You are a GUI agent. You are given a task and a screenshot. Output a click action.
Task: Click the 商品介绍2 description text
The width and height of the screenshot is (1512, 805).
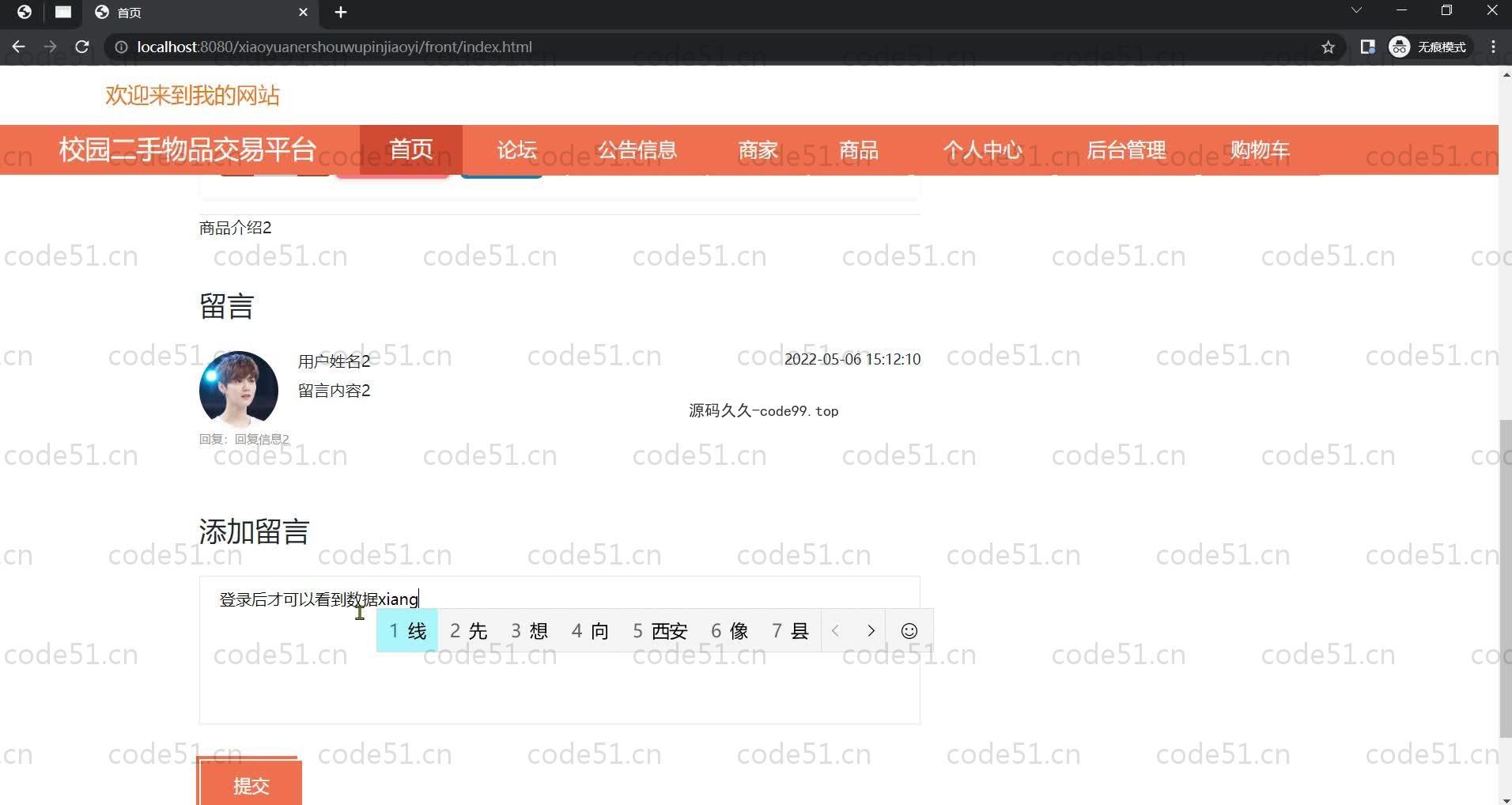(x=236, y=228)
